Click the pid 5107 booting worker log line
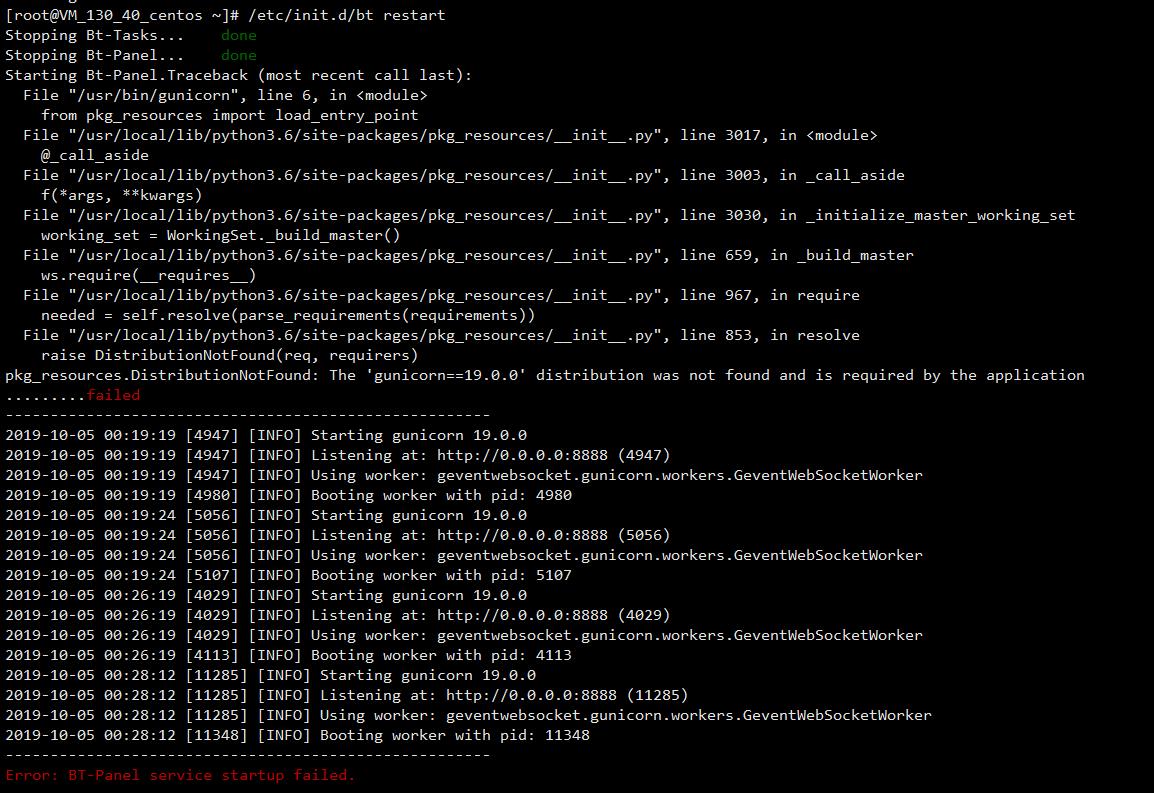The height and width of the screenshot is (793, 1154). coord(288,575)
